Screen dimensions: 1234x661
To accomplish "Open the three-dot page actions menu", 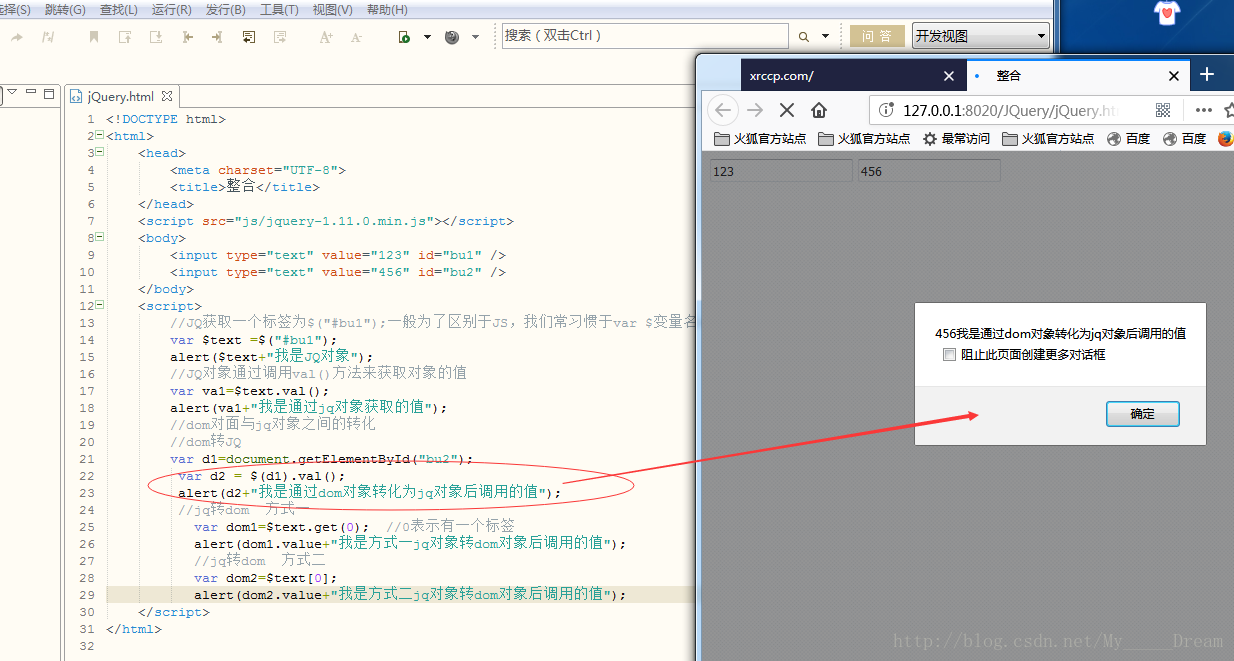I will 1203,110.
